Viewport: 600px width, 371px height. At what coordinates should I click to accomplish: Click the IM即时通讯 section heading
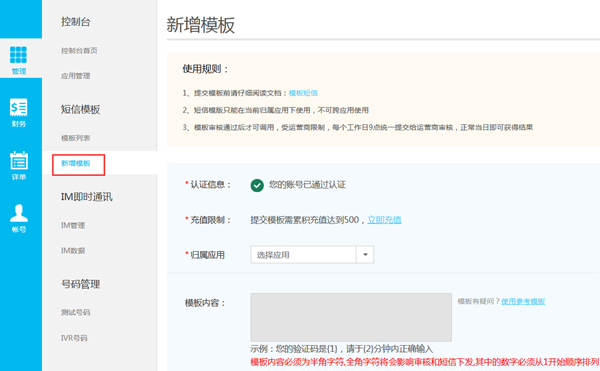(x=86, y=197)
